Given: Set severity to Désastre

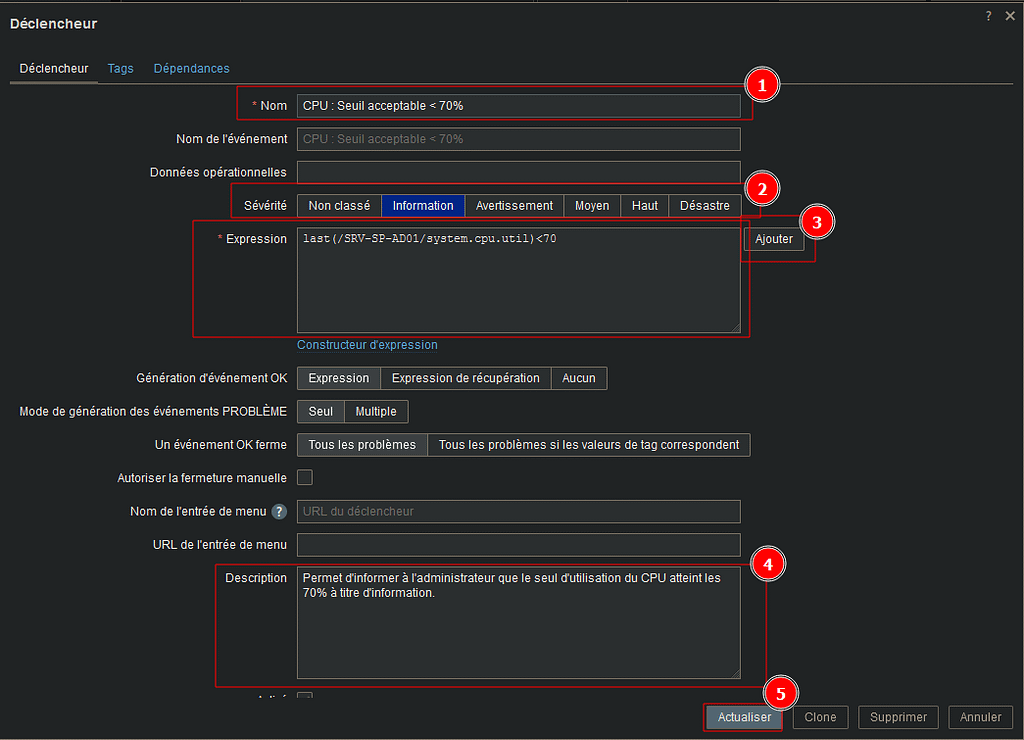Looking at the screenshot, I should [x=704, y=206].
